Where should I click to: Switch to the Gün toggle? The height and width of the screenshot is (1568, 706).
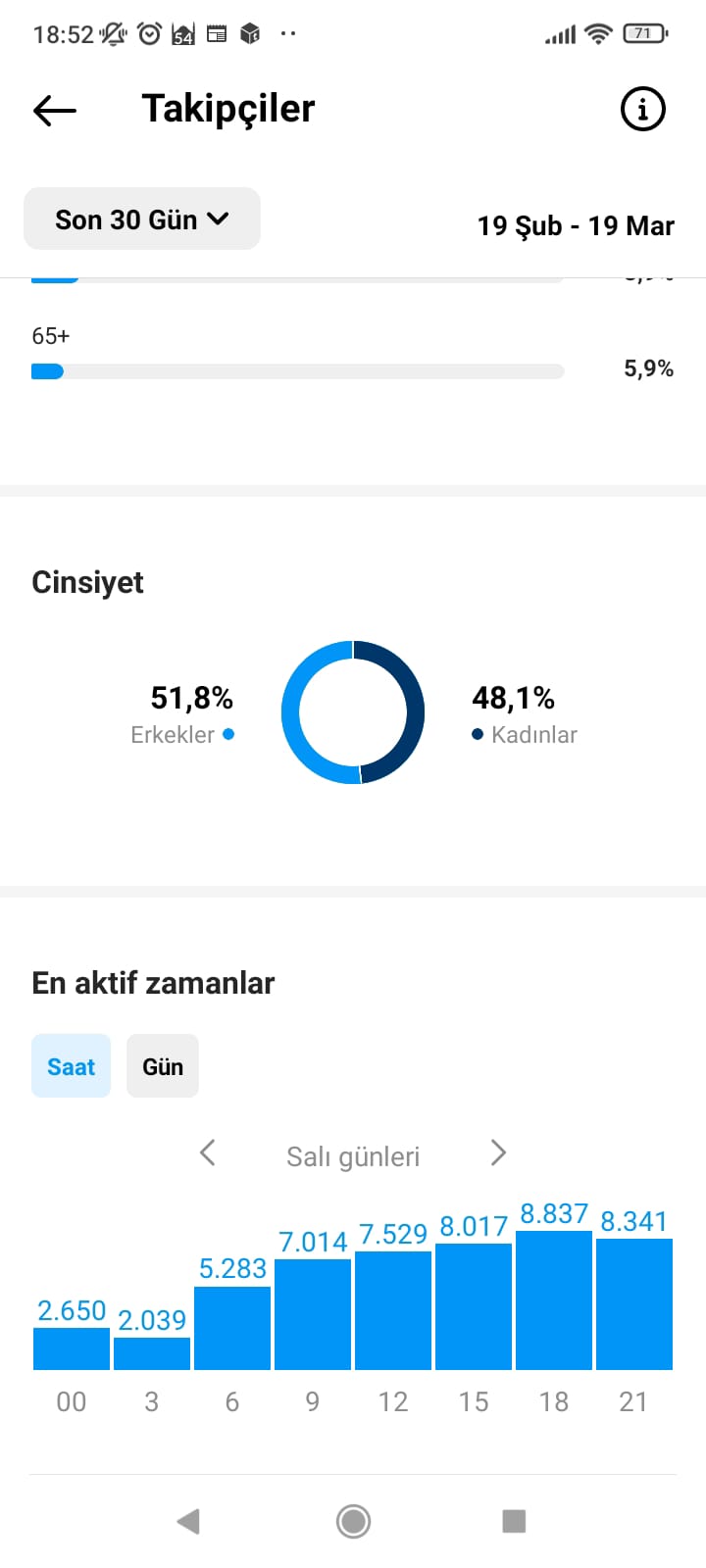163,1066
